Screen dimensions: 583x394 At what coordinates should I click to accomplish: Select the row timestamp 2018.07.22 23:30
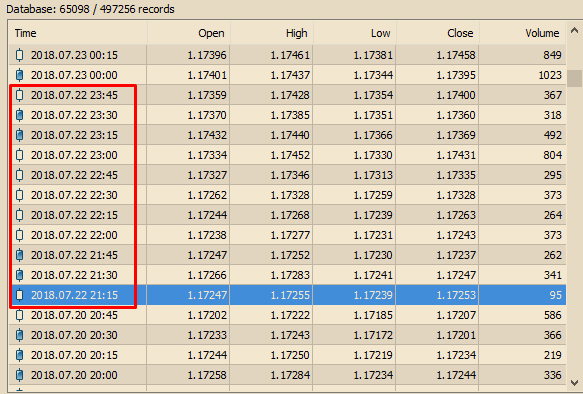tap(74, 115)
